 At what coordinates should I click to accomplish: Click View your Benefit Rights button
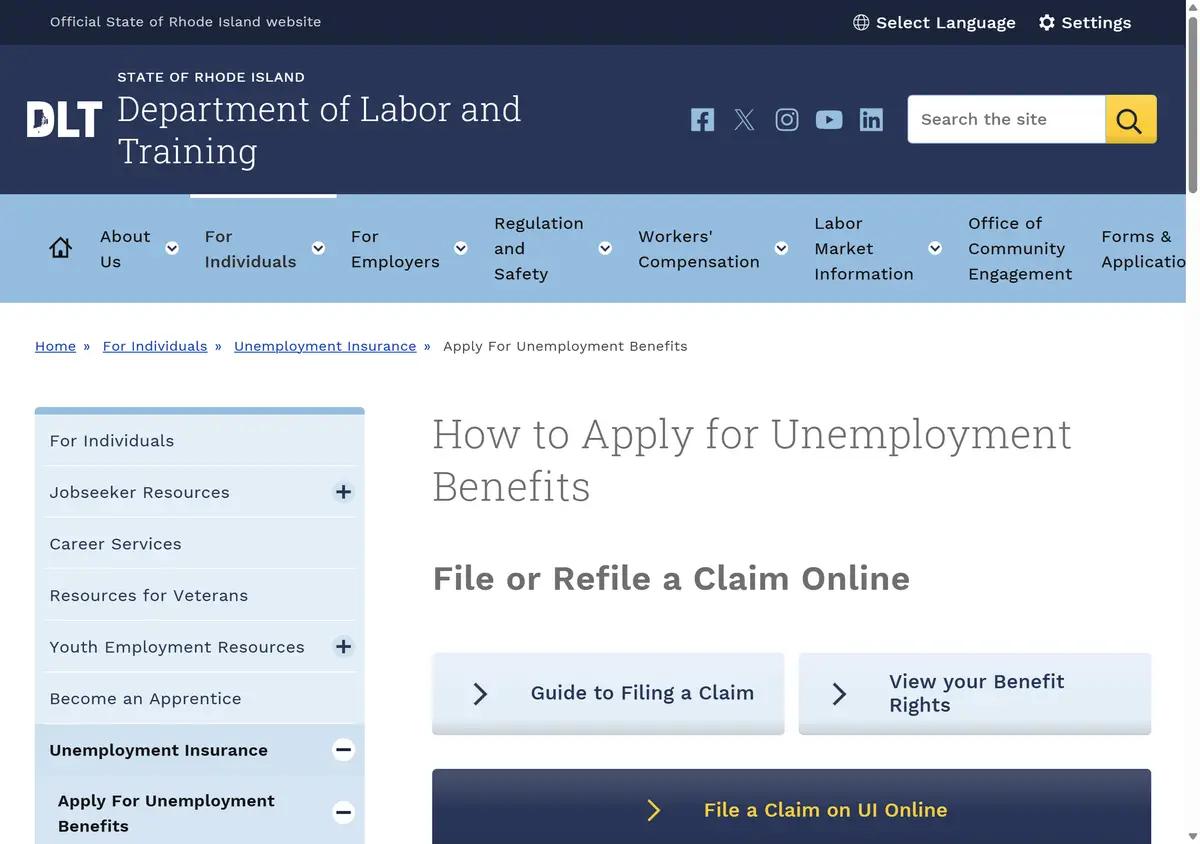(x=975, y=693)
